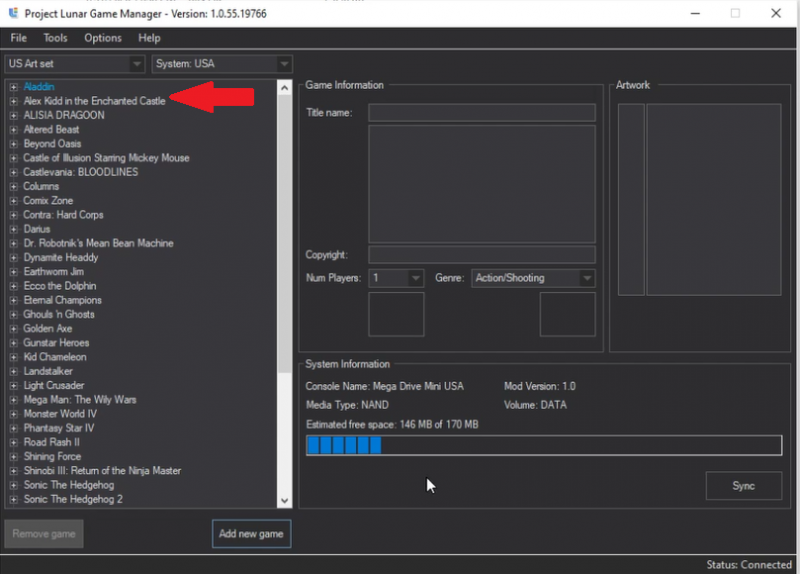Expand the Castlevania: BLOODLINES node
800x574 pixels.
click(x=13, y=172)
